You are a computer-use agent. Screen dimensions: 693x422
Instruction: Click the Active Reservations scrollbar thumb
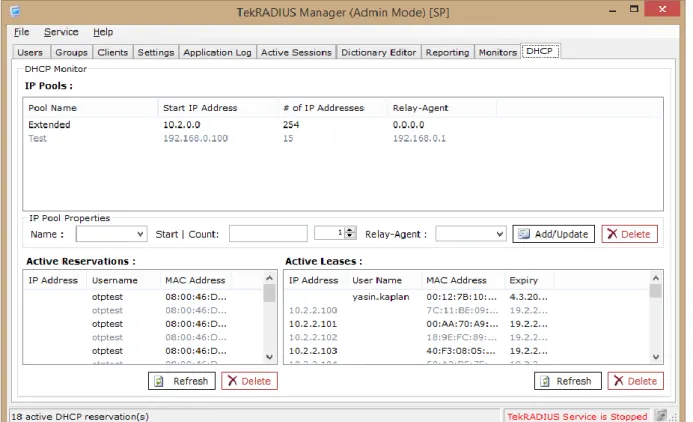tap(269, 293)
